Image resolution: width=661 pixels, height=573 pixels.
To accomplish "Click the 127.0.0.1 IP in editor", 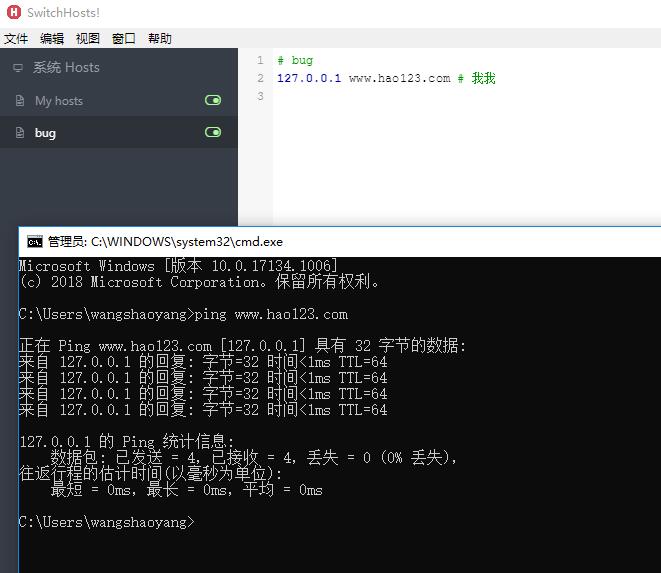I will [309, 78].
